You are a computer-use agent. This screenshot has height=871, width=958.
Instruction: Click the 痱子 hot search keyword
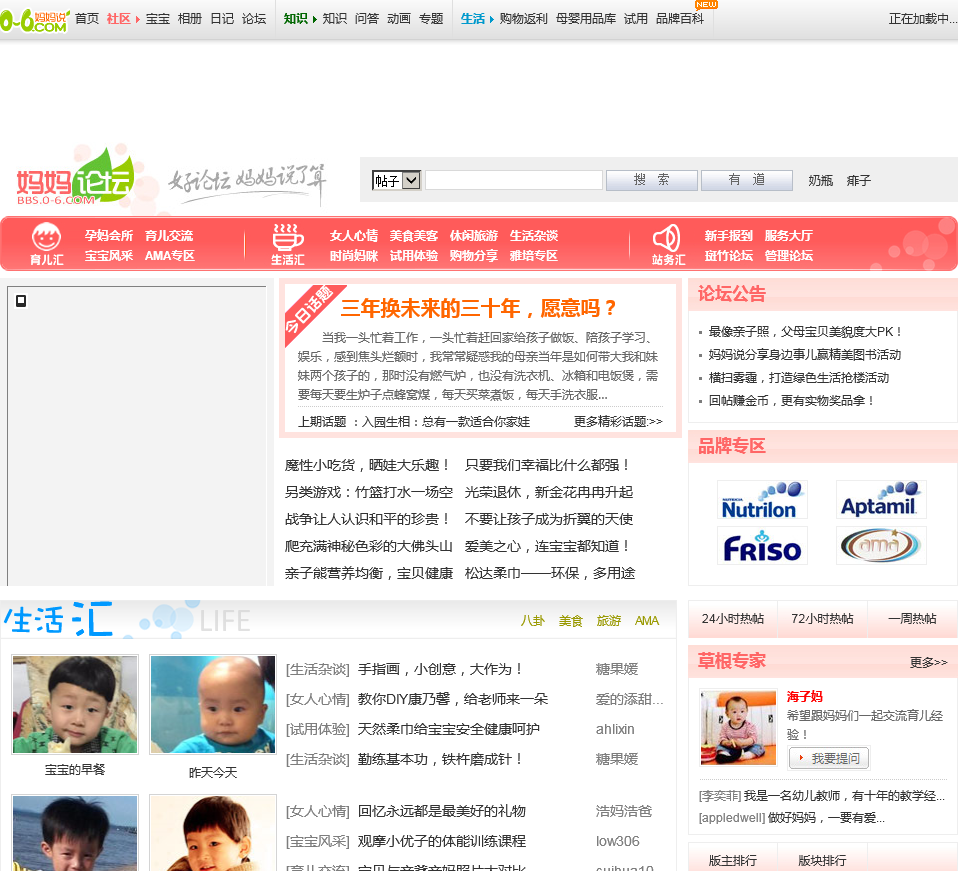(x=858, y=181)
